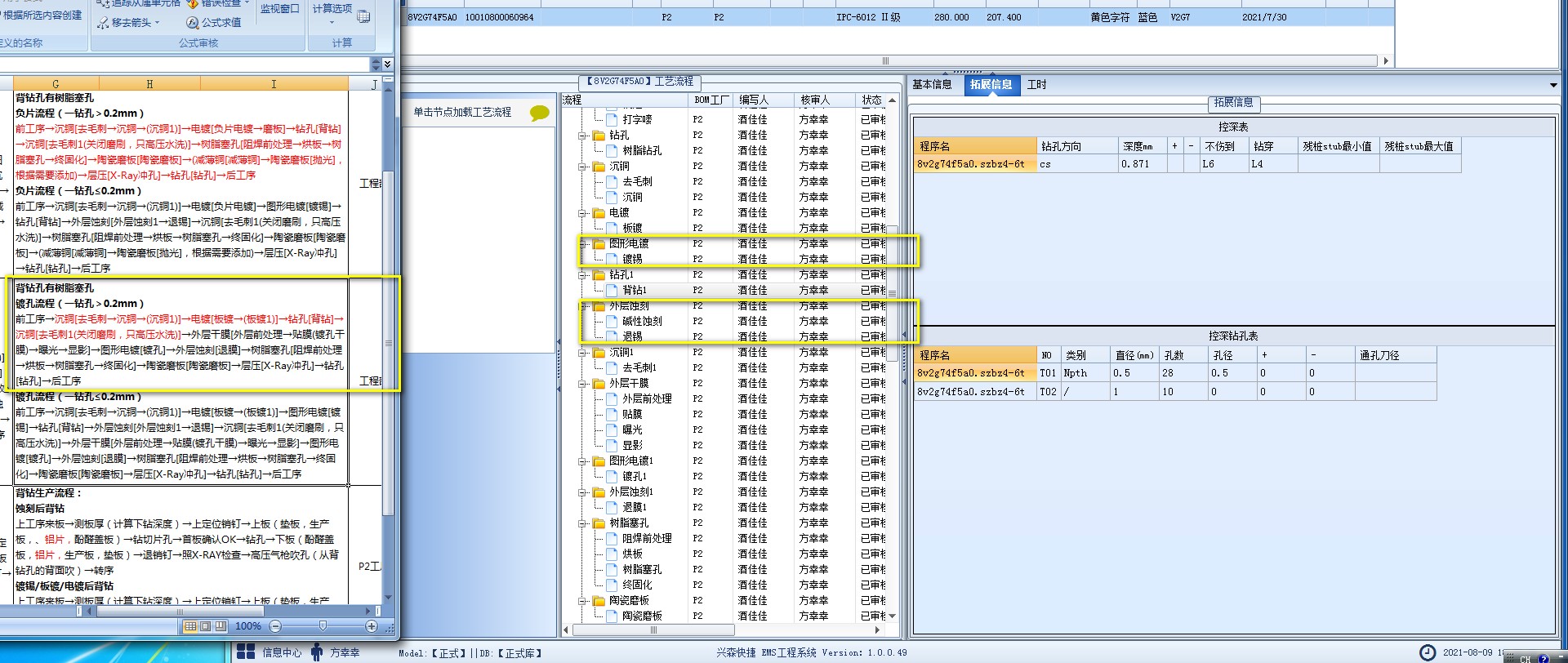Switch Excel to Page Layout view icon

pos(205,626)
